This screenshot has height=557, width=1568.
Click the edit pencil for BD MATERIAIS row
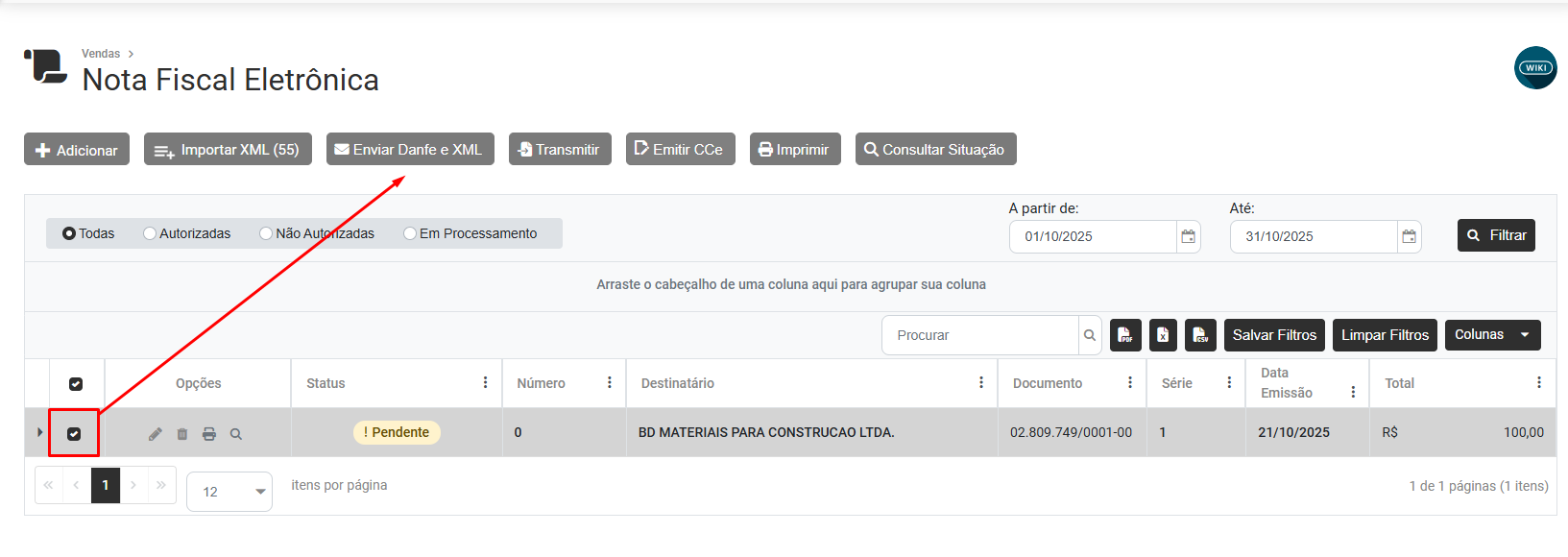[156, 434]
